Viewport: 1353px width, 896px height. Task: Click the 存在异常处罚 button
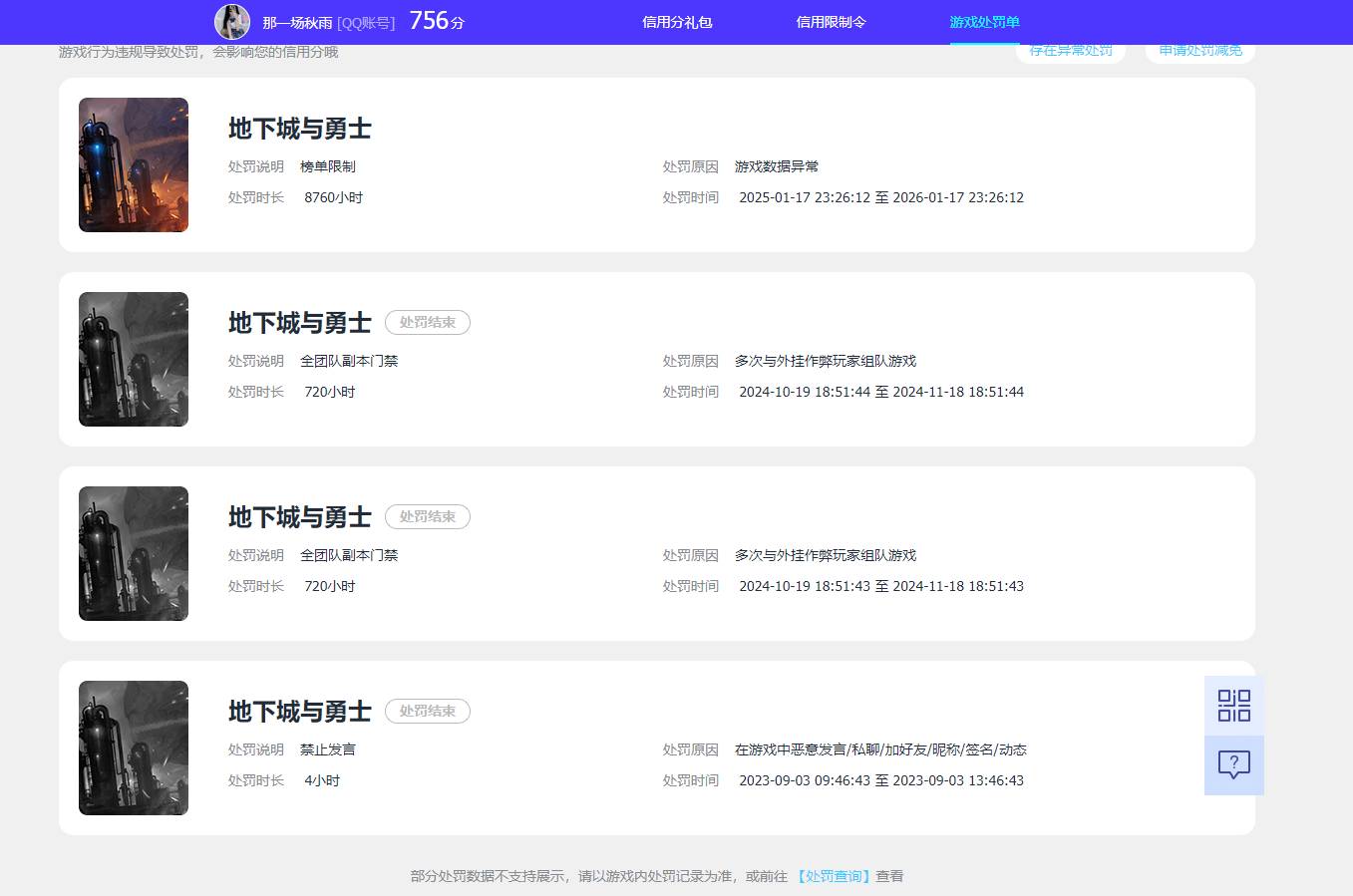1070,52
